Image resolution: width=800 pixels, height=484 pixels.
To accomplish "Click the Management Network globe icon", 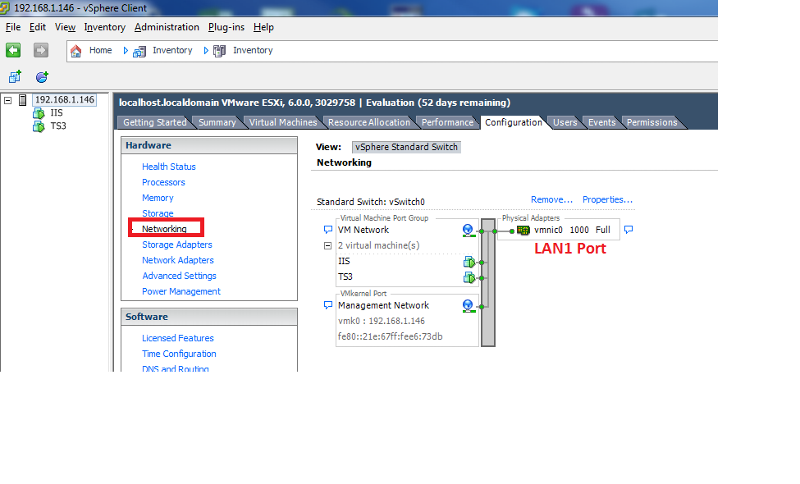I will coord(468,305).
